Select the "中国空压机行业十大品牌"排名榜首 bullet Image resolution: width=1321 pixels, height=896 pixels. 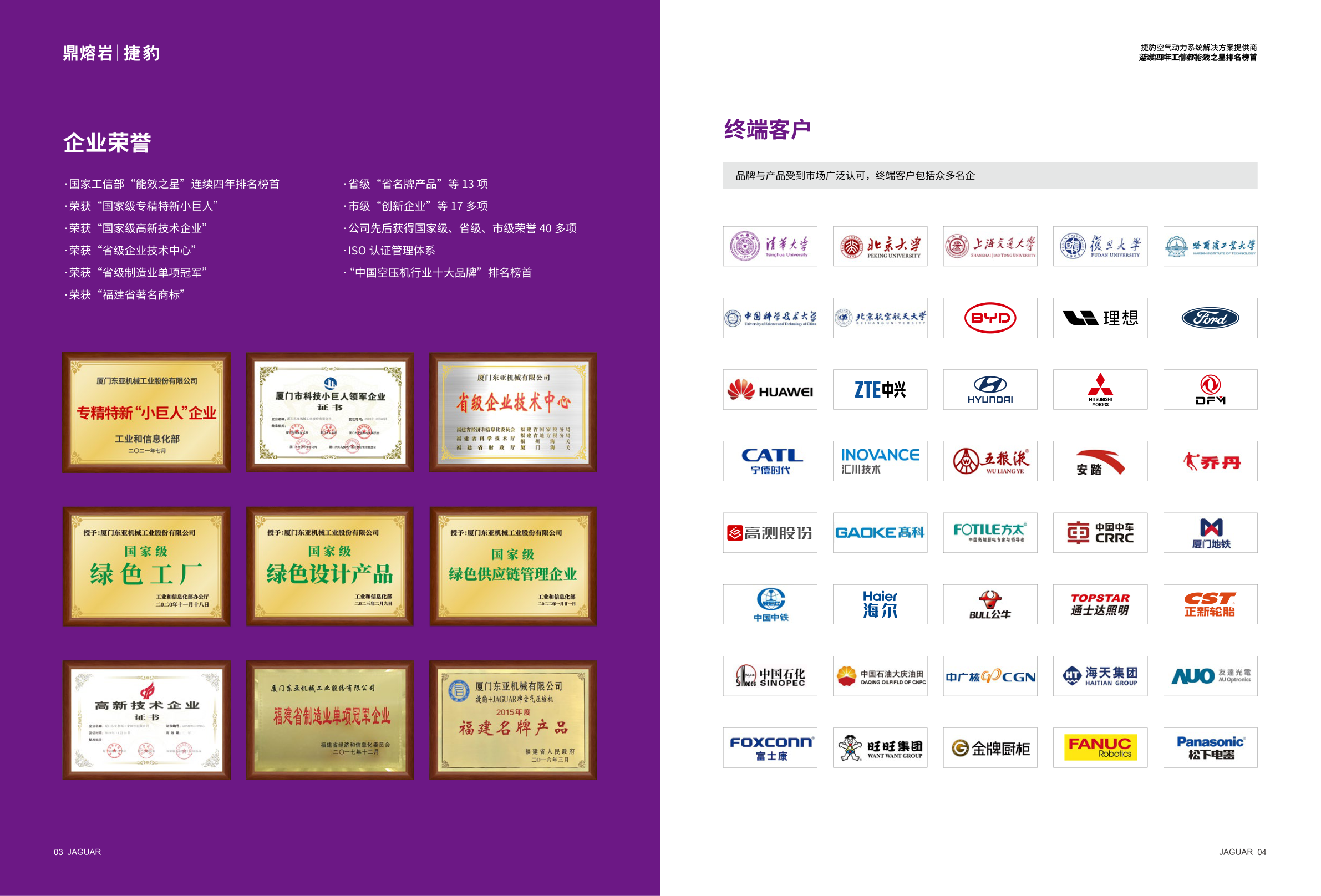(438, 272)
